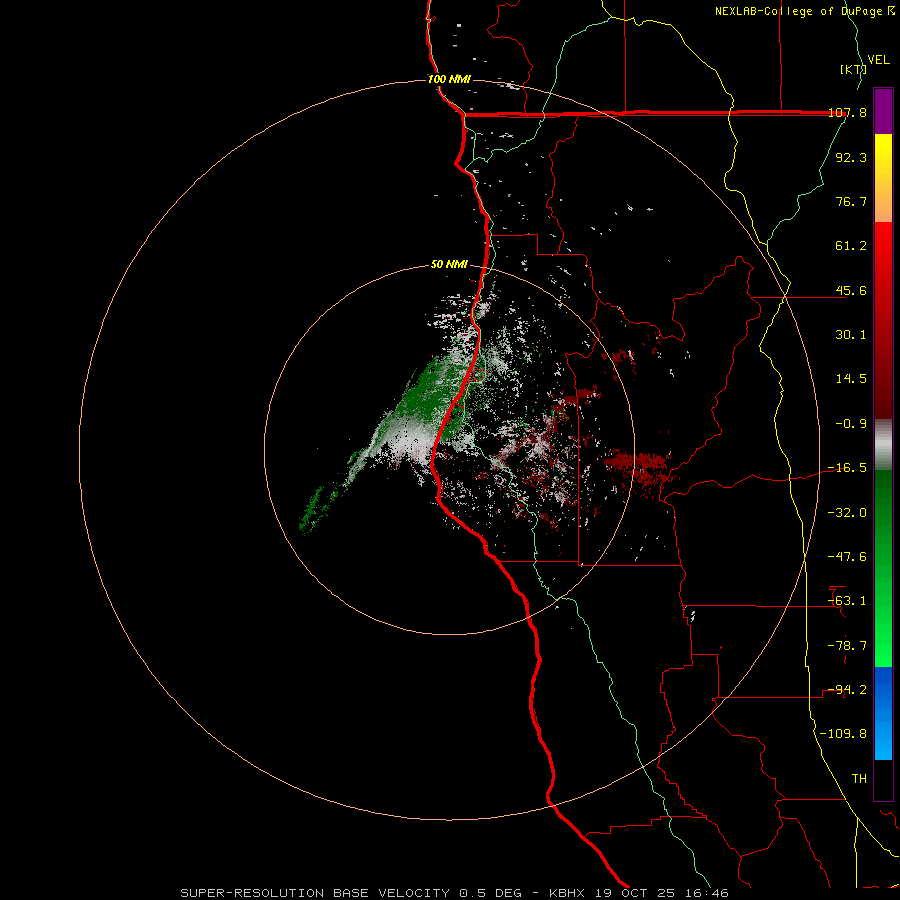Click the -109.8 velocity scale value
The width and height of the screenshot is (900, 900).
844,734
